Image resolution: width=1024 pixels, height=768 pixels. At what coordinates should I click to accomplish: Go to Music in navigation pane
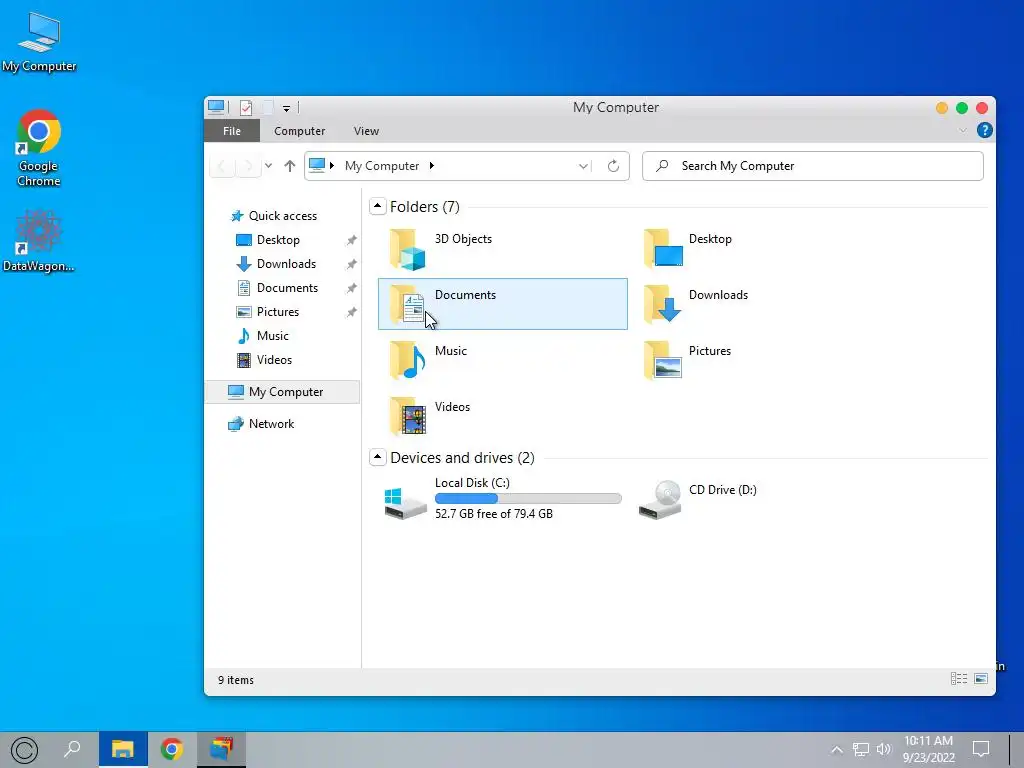[263, 336]
